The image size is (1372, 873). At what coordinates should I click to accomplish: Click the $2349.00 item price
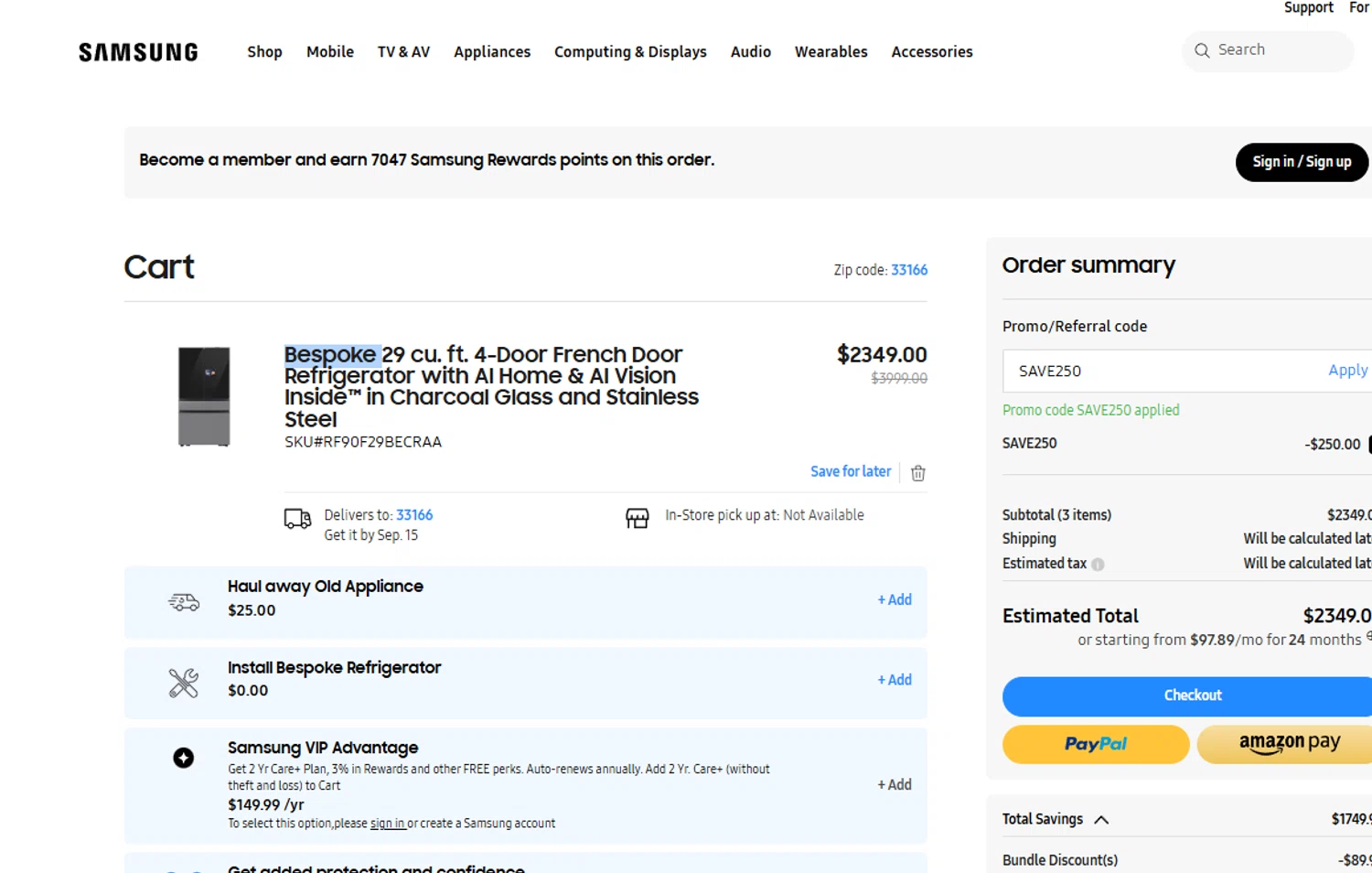point(882,354)
